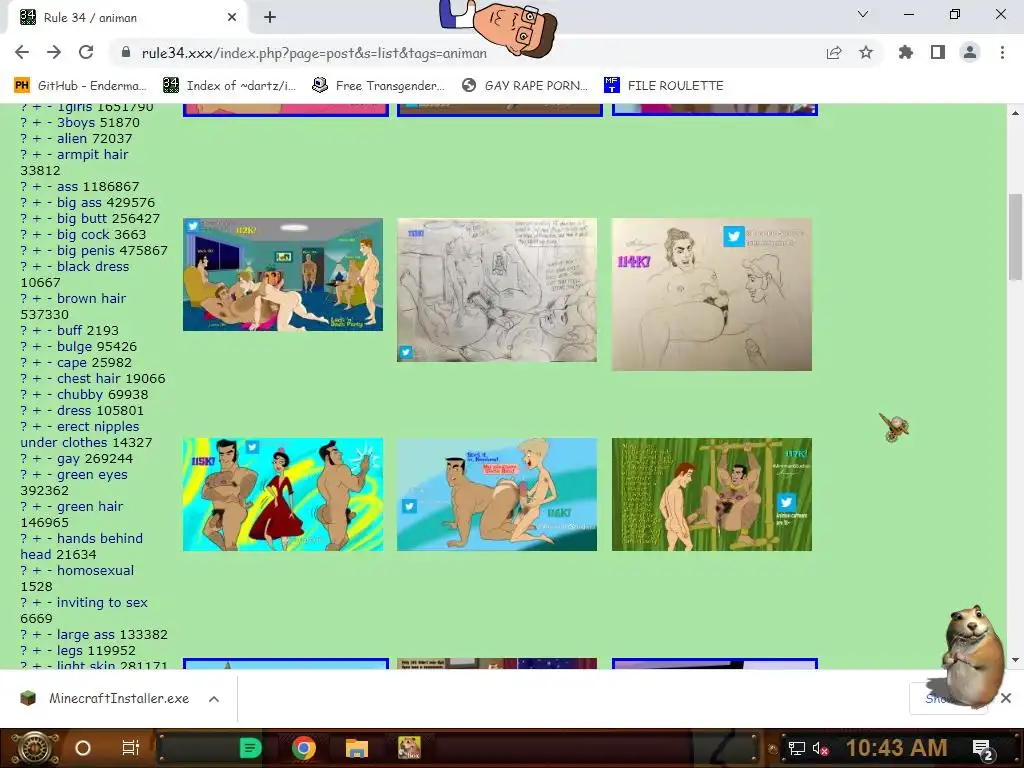Open Task View on the taskbar
This screenshot has height=768, width=1024.
coord(131,748)
